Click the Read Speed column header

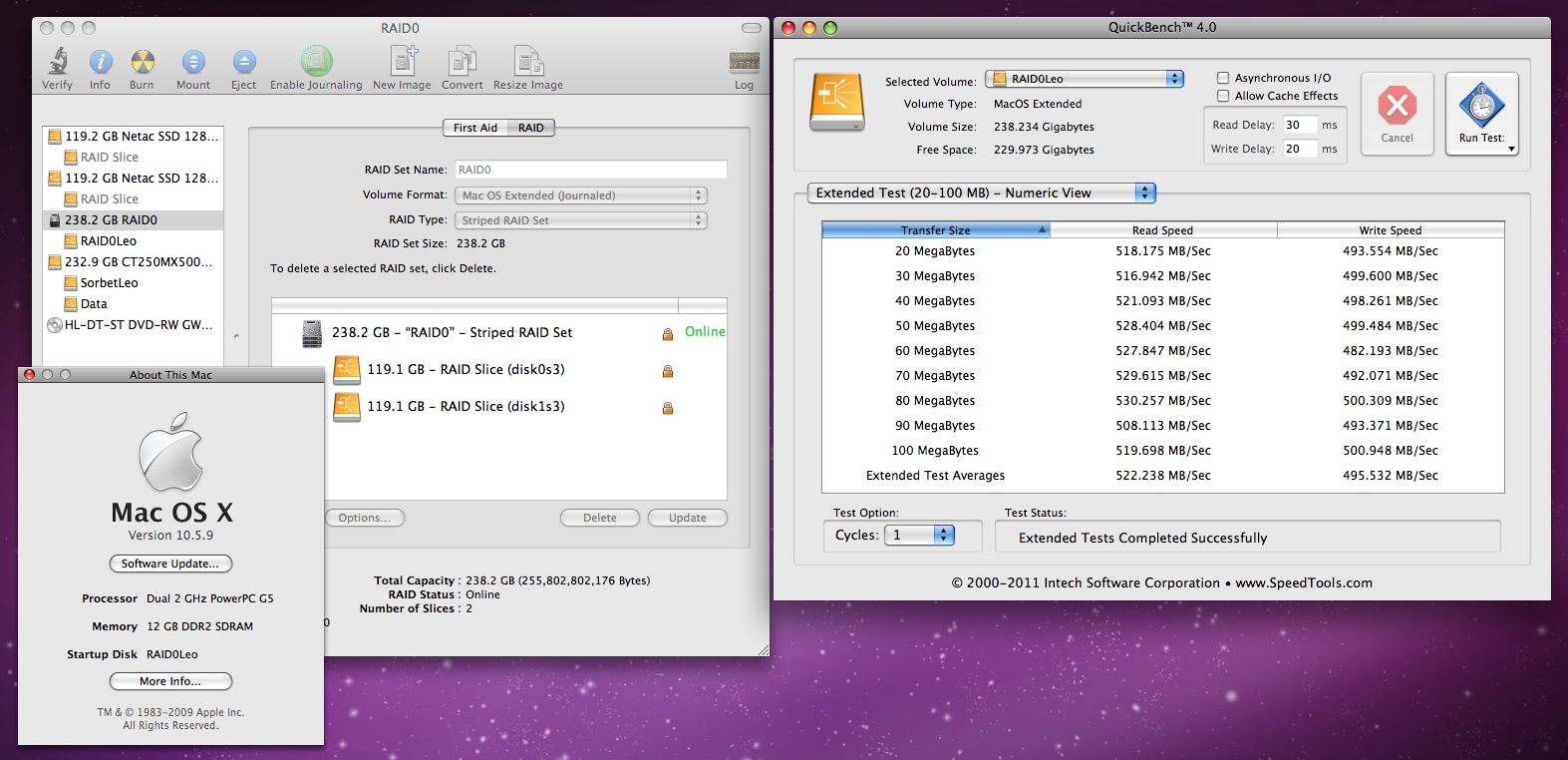pos(1163,230)
